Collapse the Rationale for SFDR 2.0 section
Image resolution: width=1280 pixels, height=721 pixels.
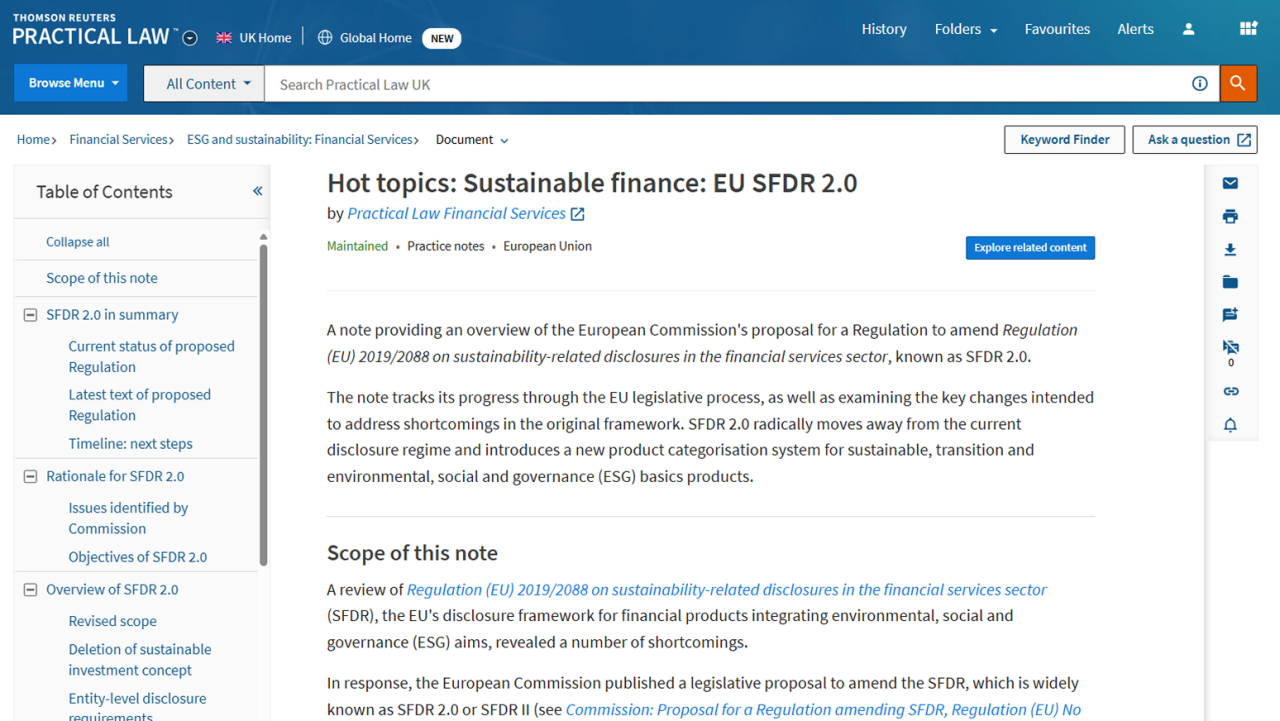tap(30, 477)
